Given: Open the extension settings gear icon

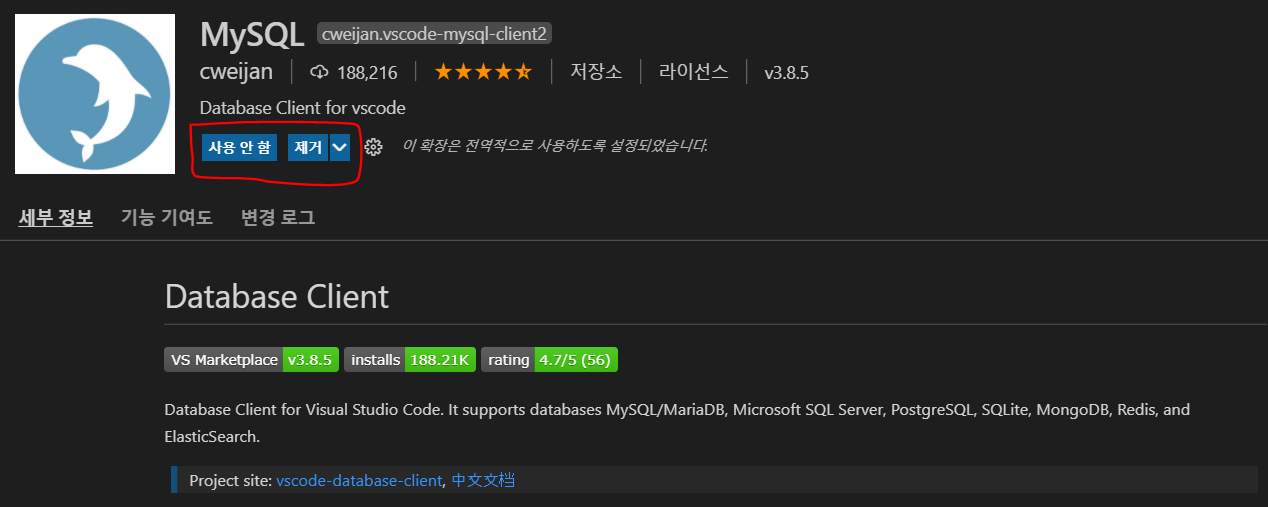Looking at the screenshot, I should click(x=373, y=147).
